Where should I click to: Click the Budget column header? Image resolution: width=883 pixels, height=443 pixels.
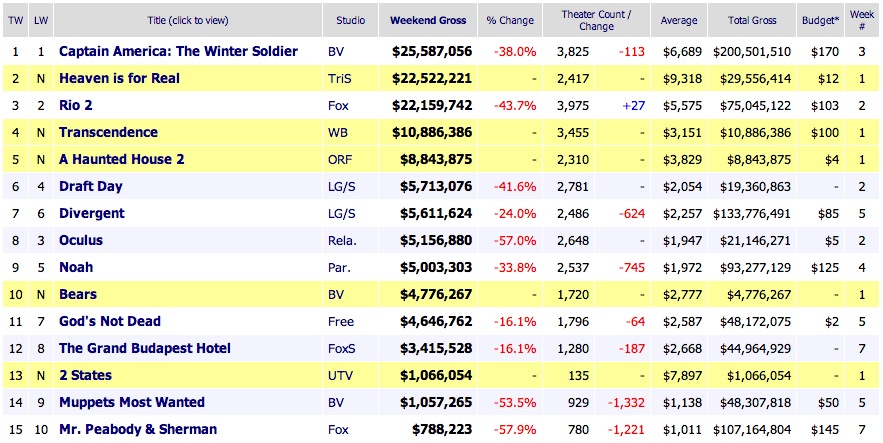[822, 20]
